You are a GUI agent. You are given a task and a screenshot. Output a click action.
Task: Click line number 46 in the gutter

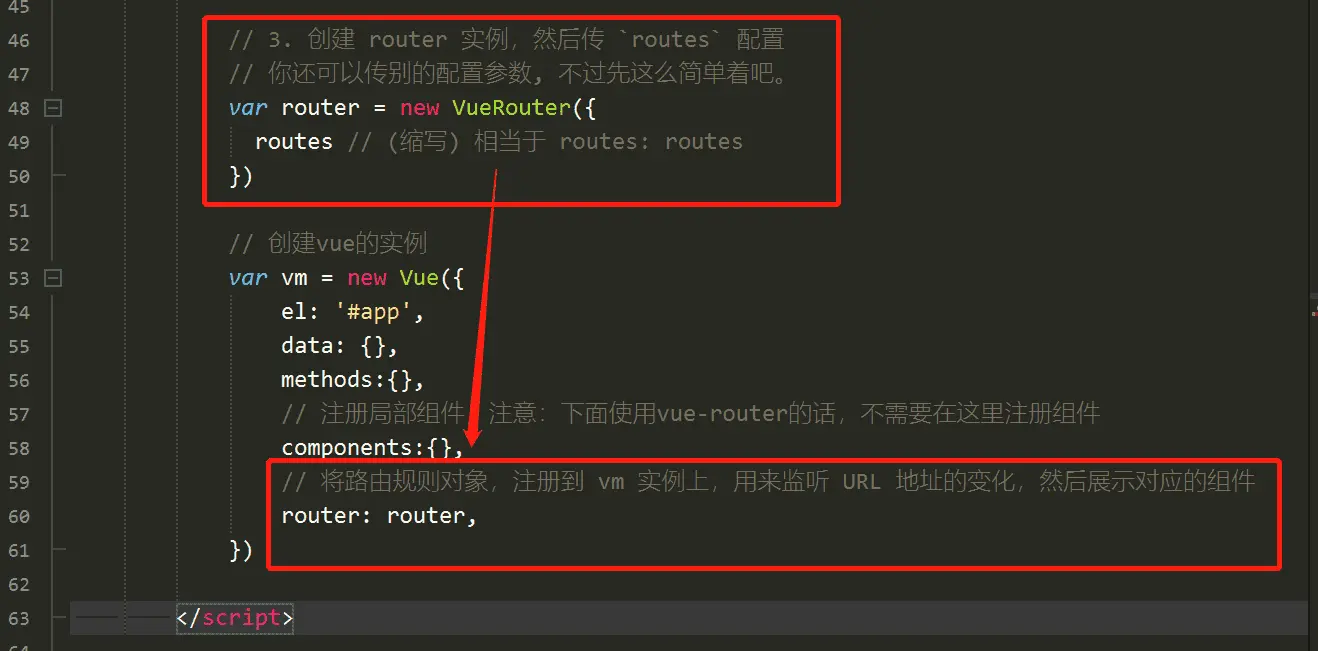click(x=18, y=40)
